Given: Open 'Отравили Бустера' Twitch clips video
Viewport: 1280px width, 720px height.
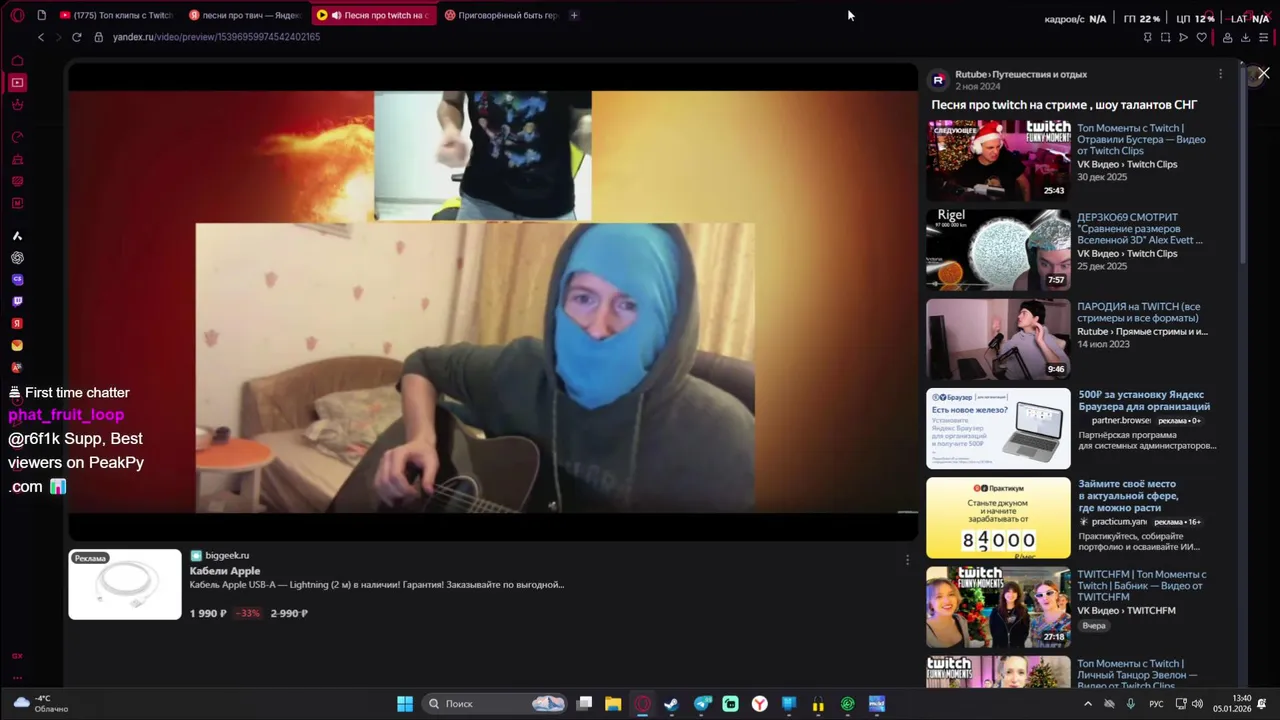Looking at the screenshot, I should [1141, 140].
